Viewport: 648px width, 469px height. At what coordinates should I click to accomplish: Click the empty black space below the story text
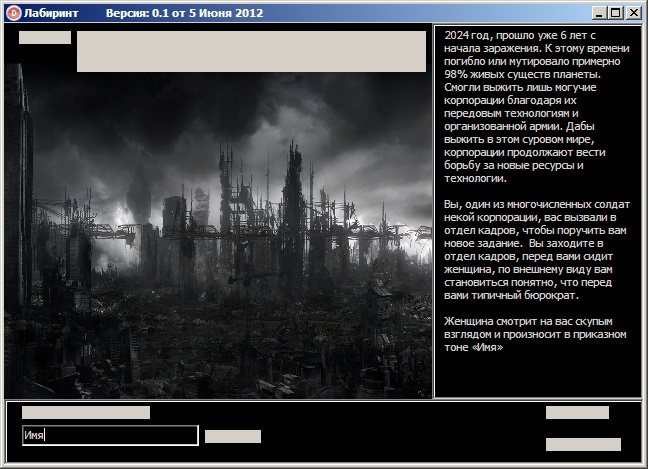pos(537,374)
